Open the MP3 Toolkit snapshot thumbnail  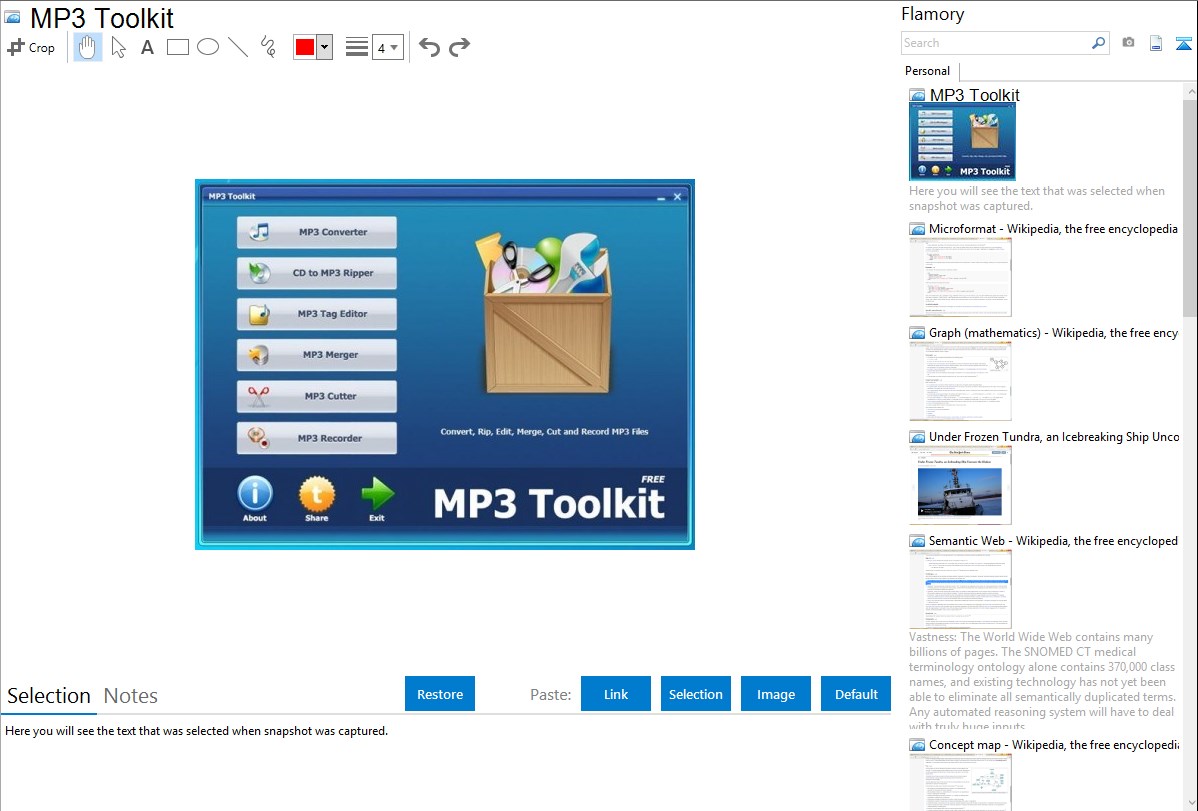click(962, 142)
